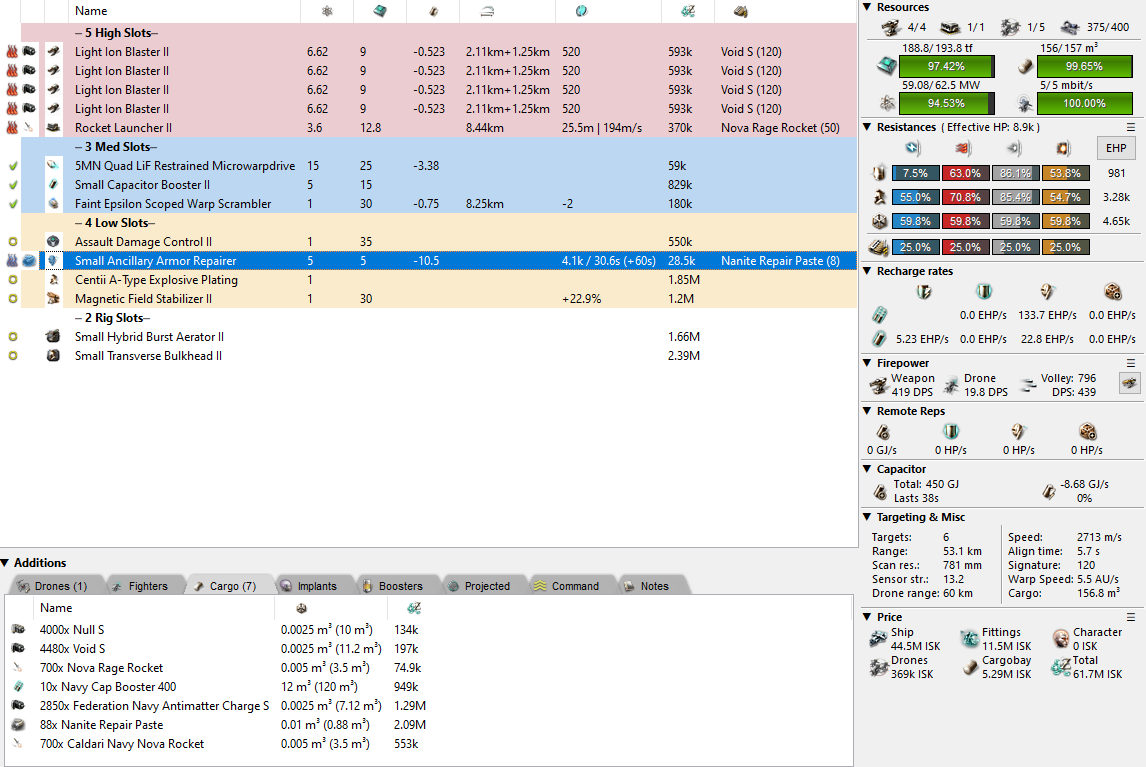Screen dimensions: 1146x767
Task: Collapse the Capacitor panel
Action: coord(867,469)
